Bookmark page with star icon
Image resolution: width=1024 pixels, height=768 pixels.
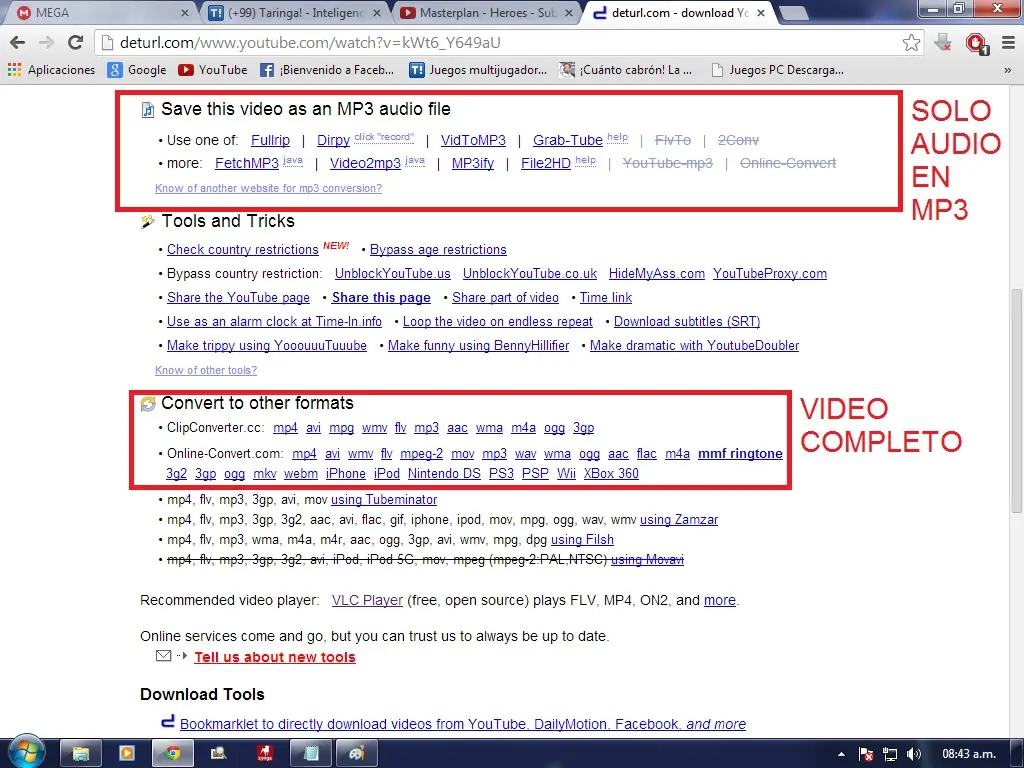pyautogui.click(x=911, y=42)
